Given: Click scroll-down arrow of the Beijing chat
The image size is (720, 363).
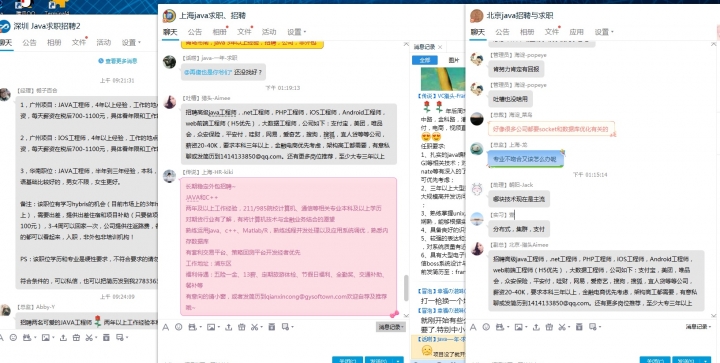Looking at the screenshot, I should click(x=713, y=316).
